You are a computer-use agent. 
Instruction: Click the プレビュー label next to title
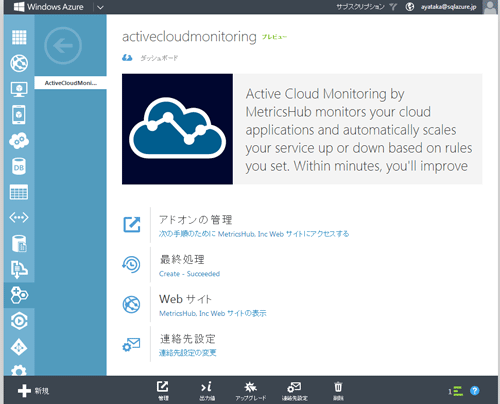click(x=274, y=37)
